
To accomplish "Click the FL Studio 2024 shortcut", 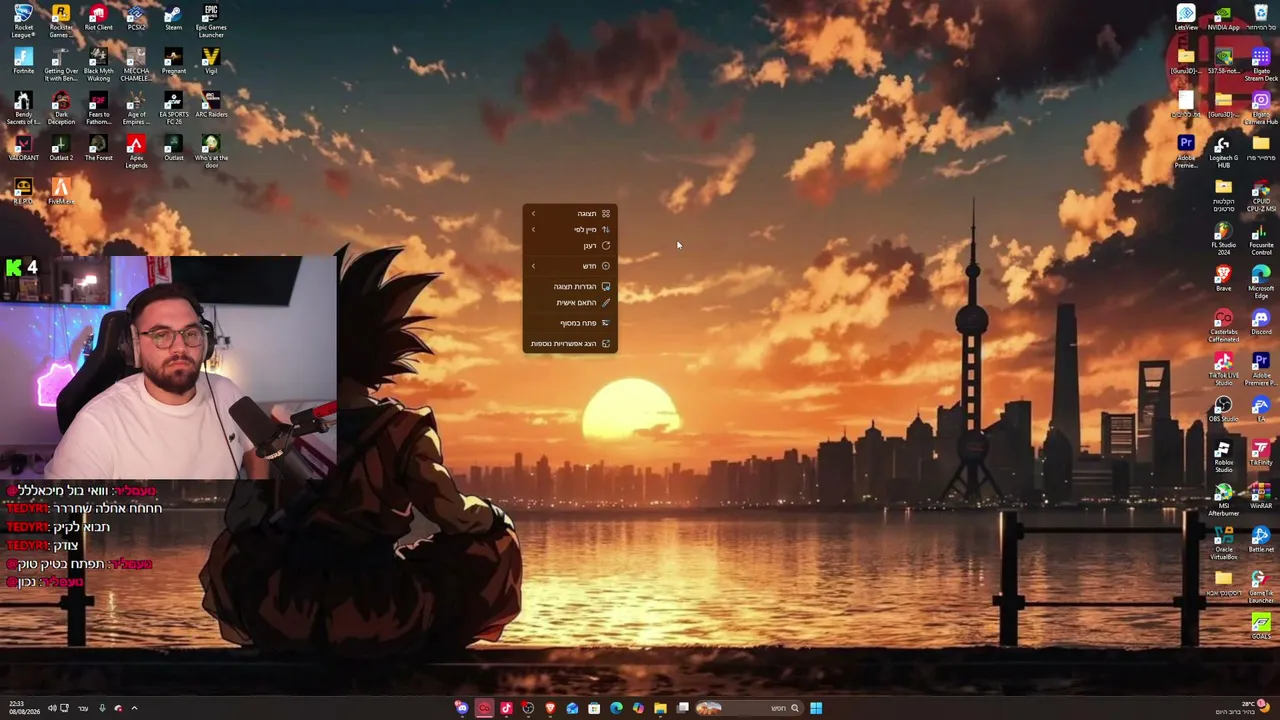I will point(1223,240).
